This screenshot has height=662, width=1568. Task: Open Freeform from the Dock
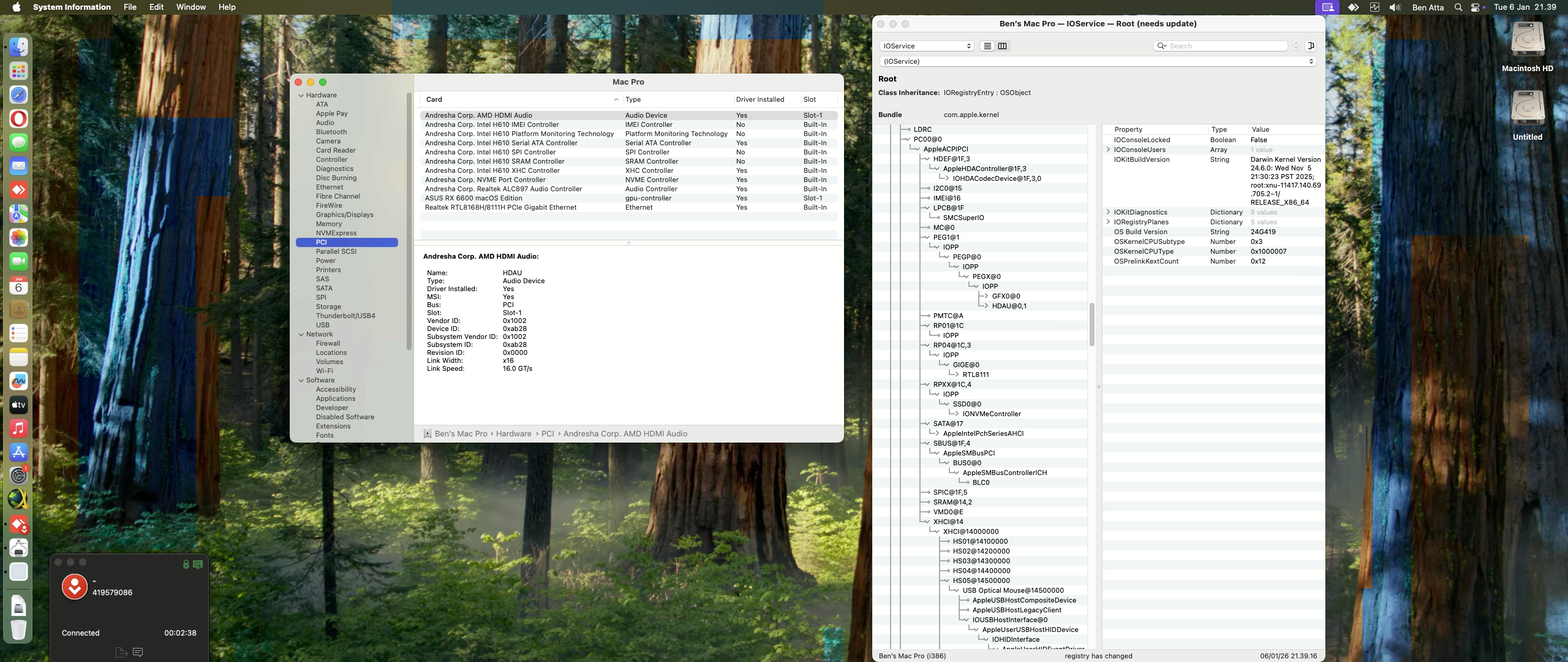(18, 381)
